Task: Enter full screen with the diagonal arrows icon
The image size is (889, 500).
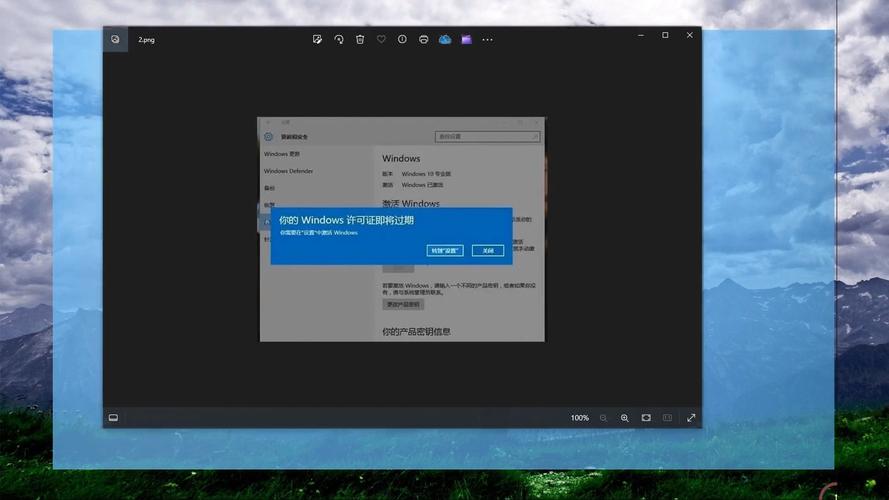Action: pos(691,418)
